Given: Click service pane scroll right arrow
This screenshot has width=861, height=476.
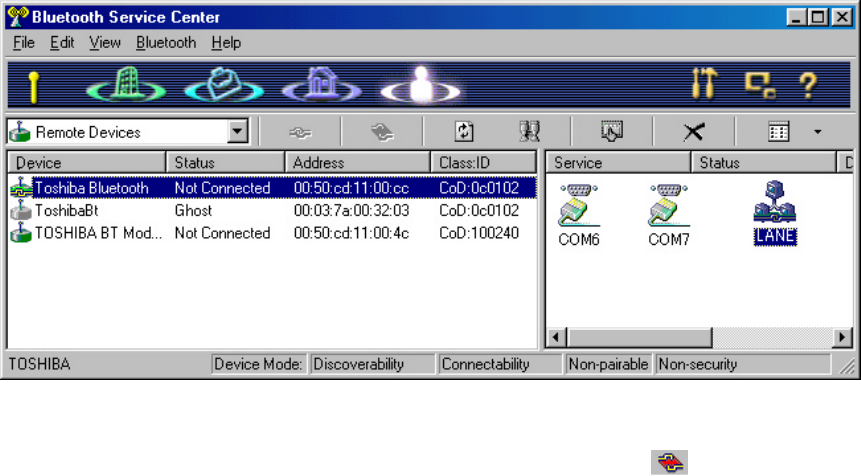Looking at the screenshot, I should (x=842, y=337).
